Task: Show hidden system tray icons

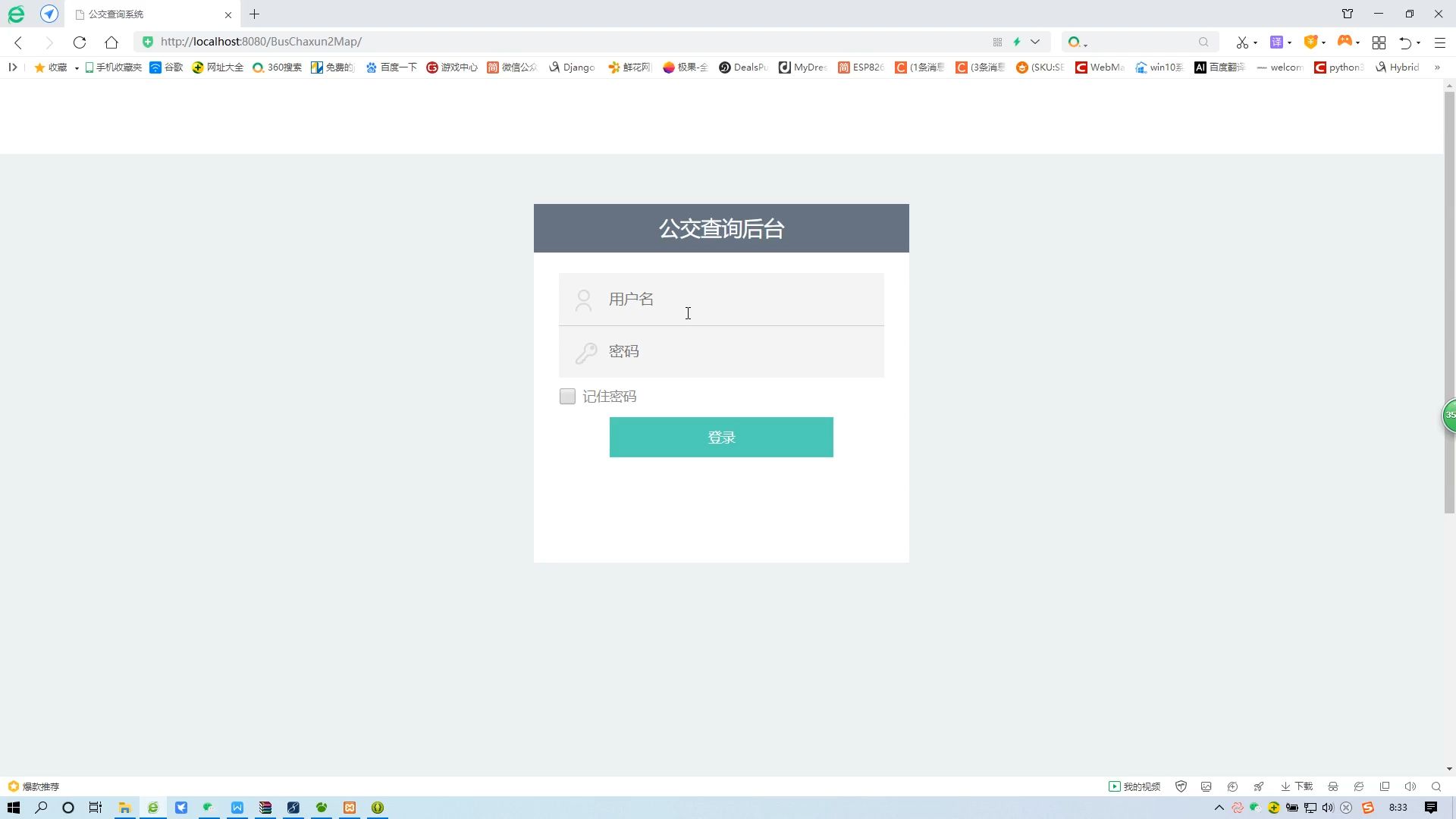Action: pyautogui.click(x=1219, y=808)
